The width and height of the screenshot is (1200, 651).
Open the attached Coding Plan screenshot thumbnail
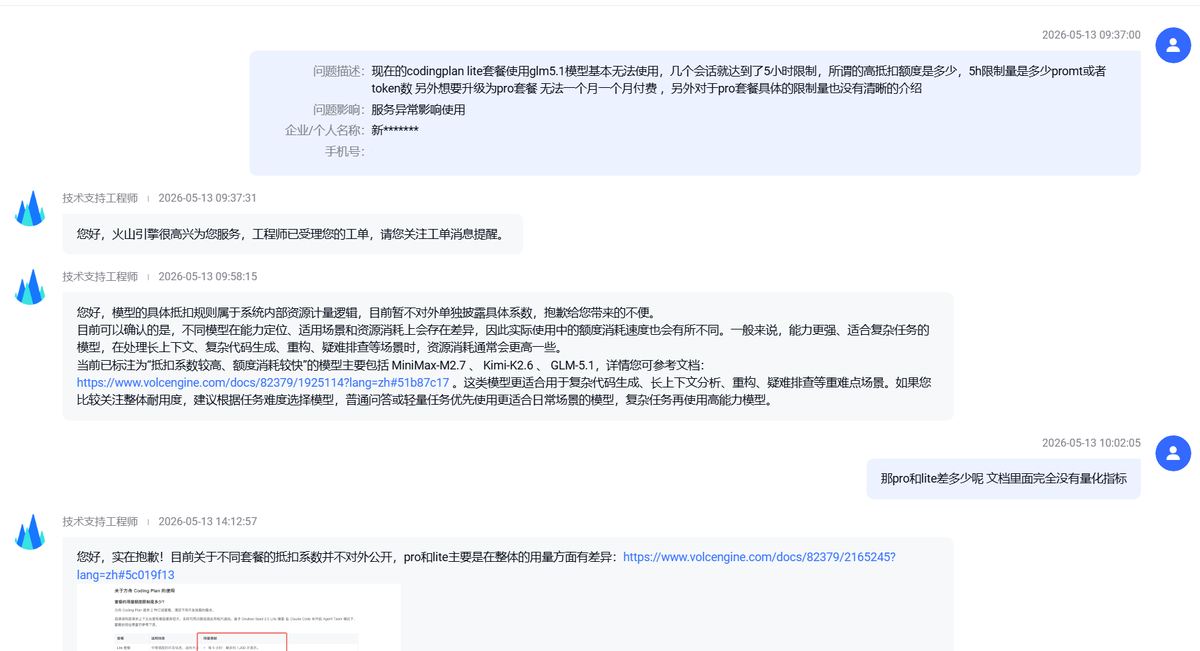tap(239, 617)
